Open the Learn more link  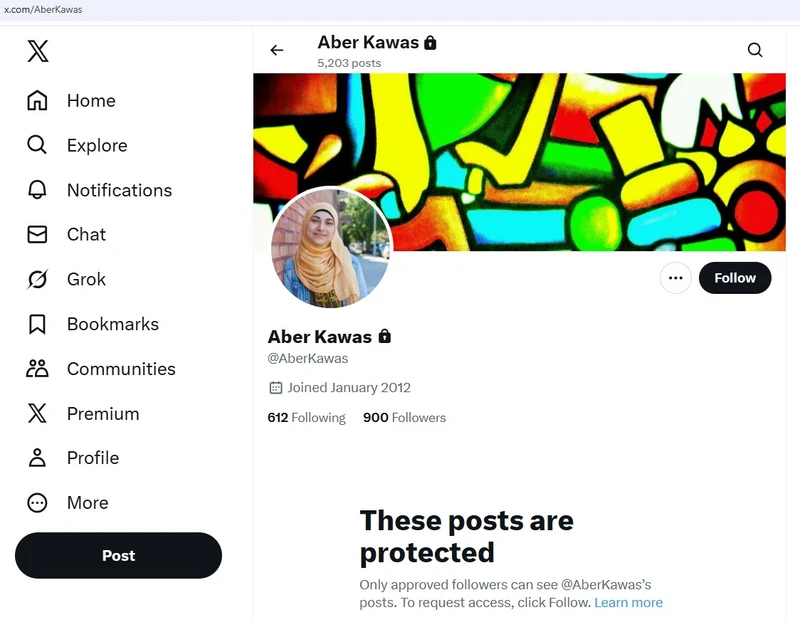click(x=628, y=603)
